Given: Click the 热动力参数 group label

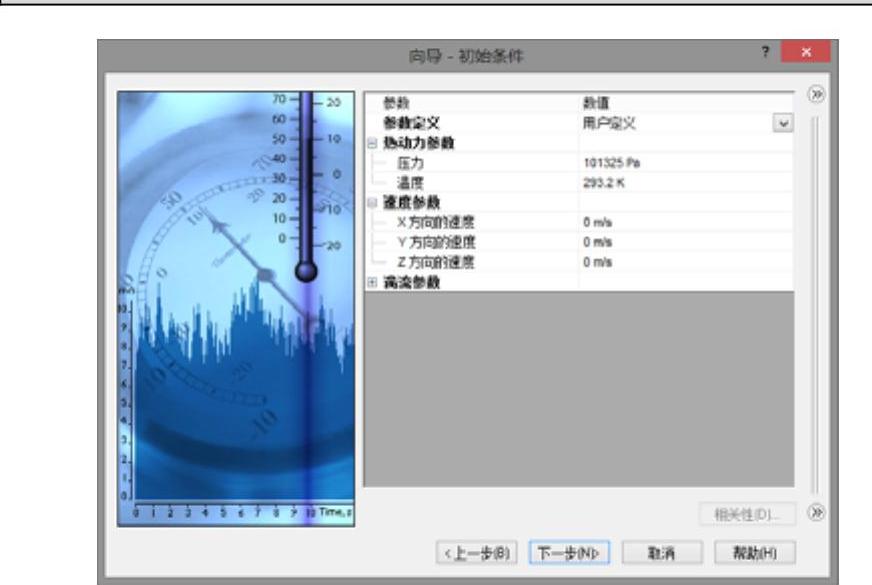Looking at the screenshot, I should coord(418,143).
